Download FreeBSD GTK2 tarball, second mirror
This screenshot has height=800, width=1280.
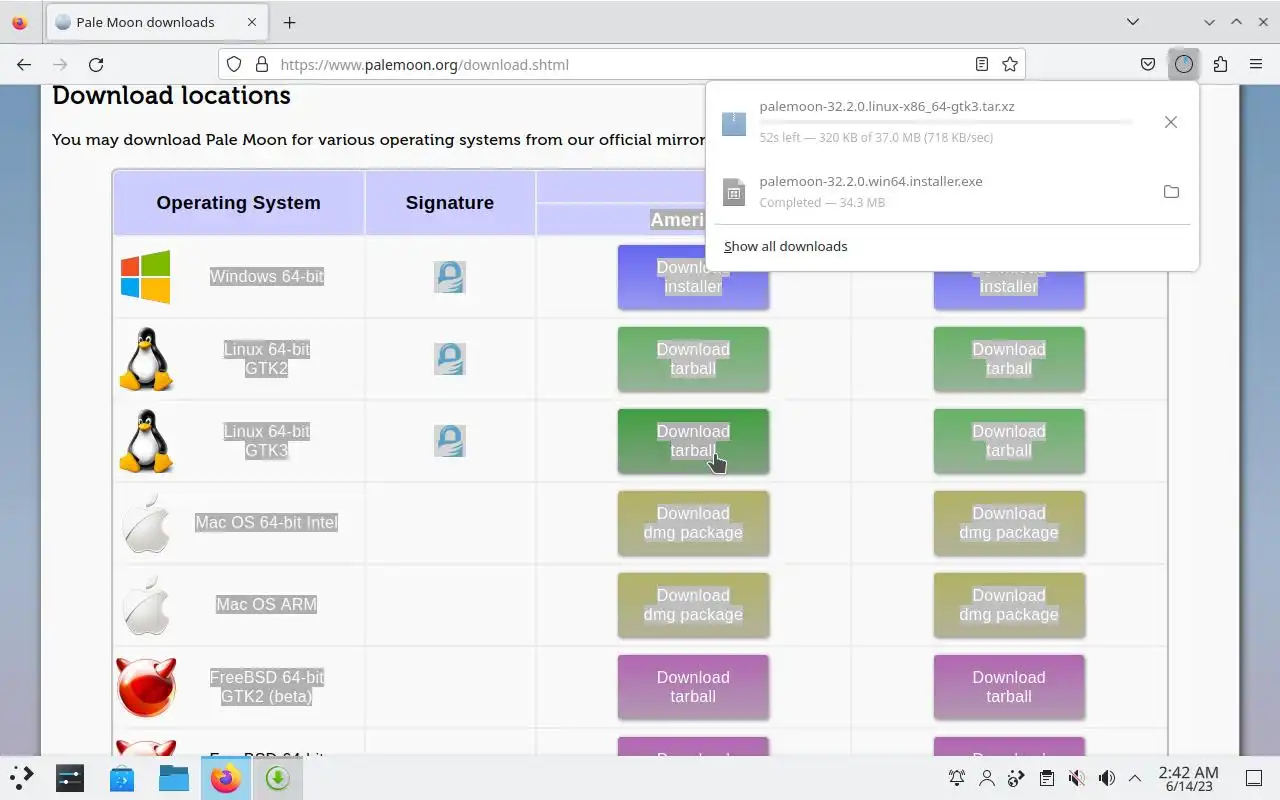click(1009, 687)
